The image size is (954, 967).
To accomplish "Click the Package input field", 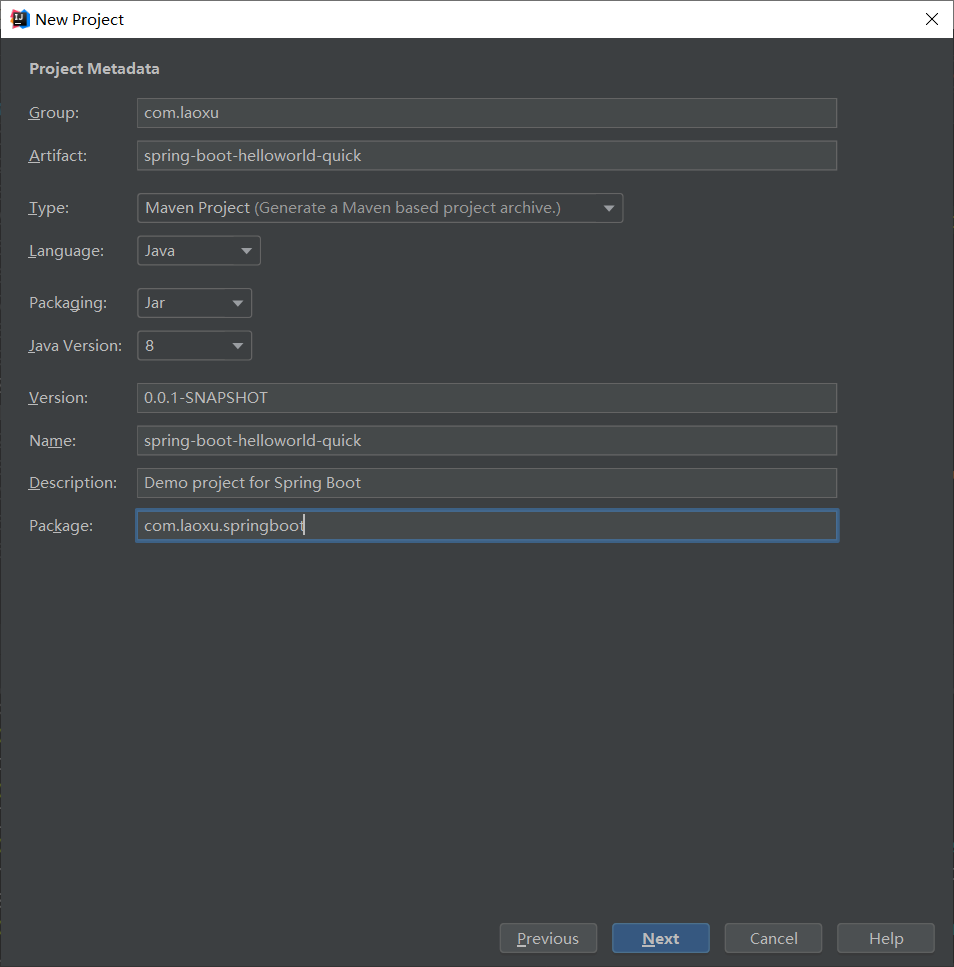I will [x=487, y=525].
